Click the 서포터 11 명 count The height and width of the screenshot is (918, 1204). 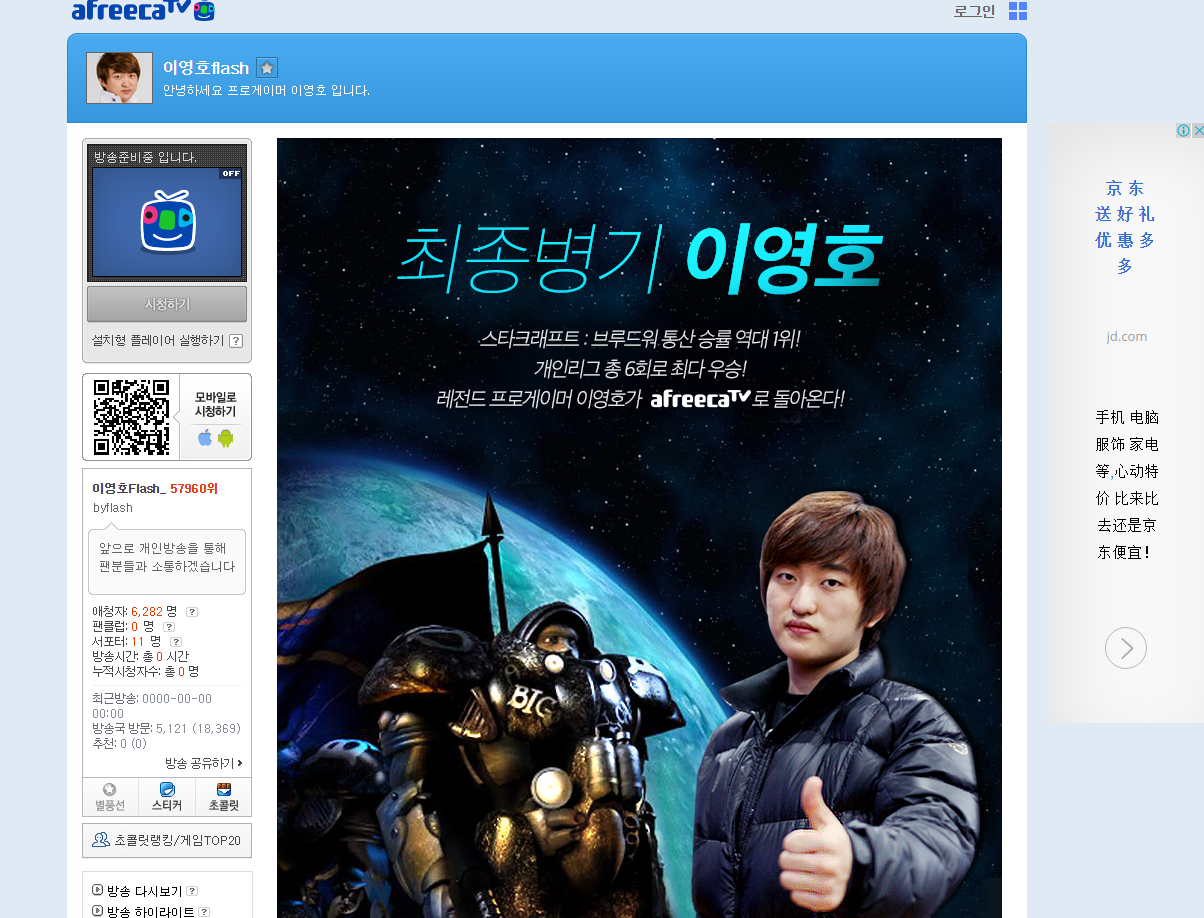(x=127, y=641)
